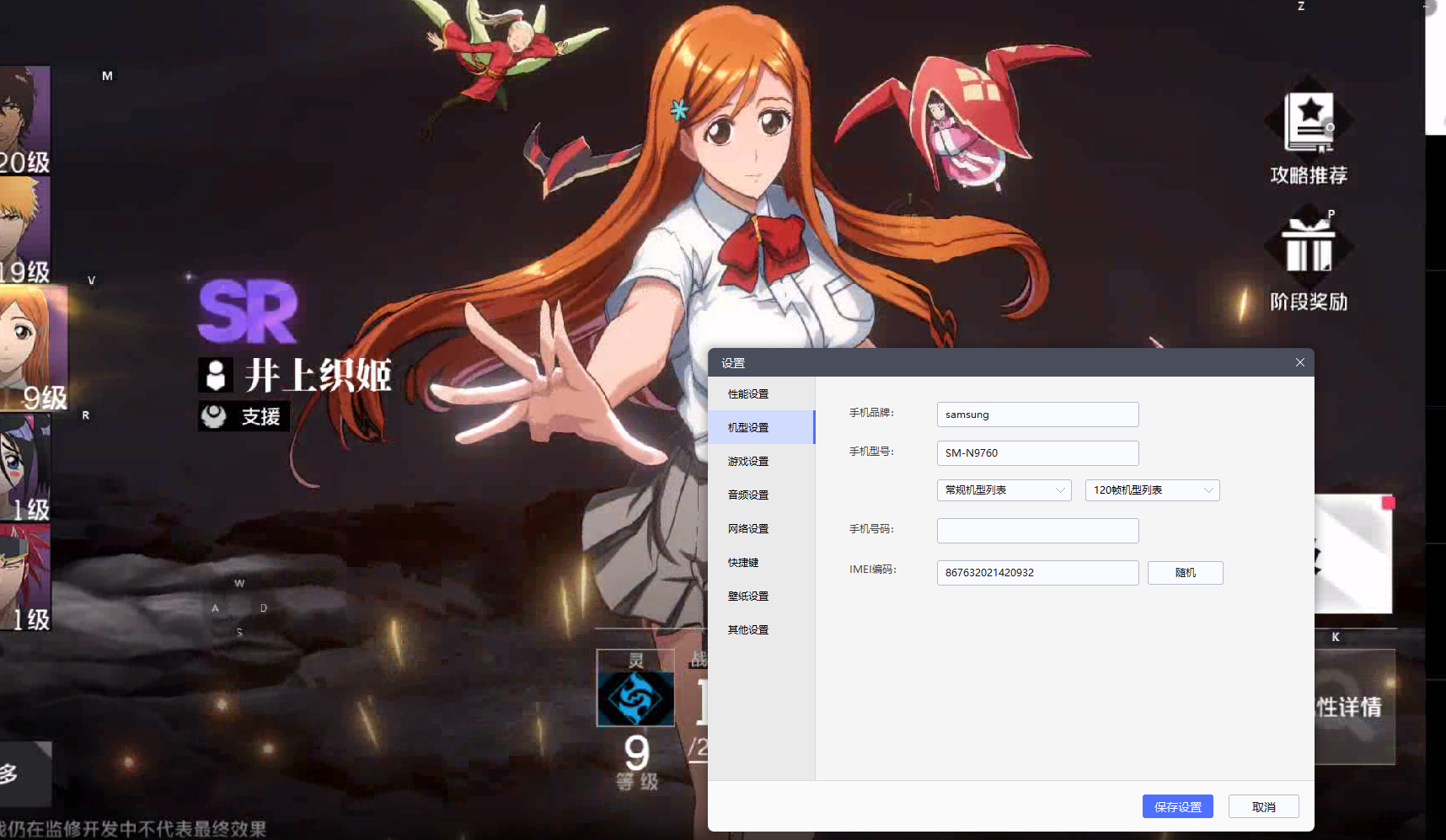Expand the 120帧机型列表 dropdown
The height and width of the screenshot is (840, 1446).
1152,490
